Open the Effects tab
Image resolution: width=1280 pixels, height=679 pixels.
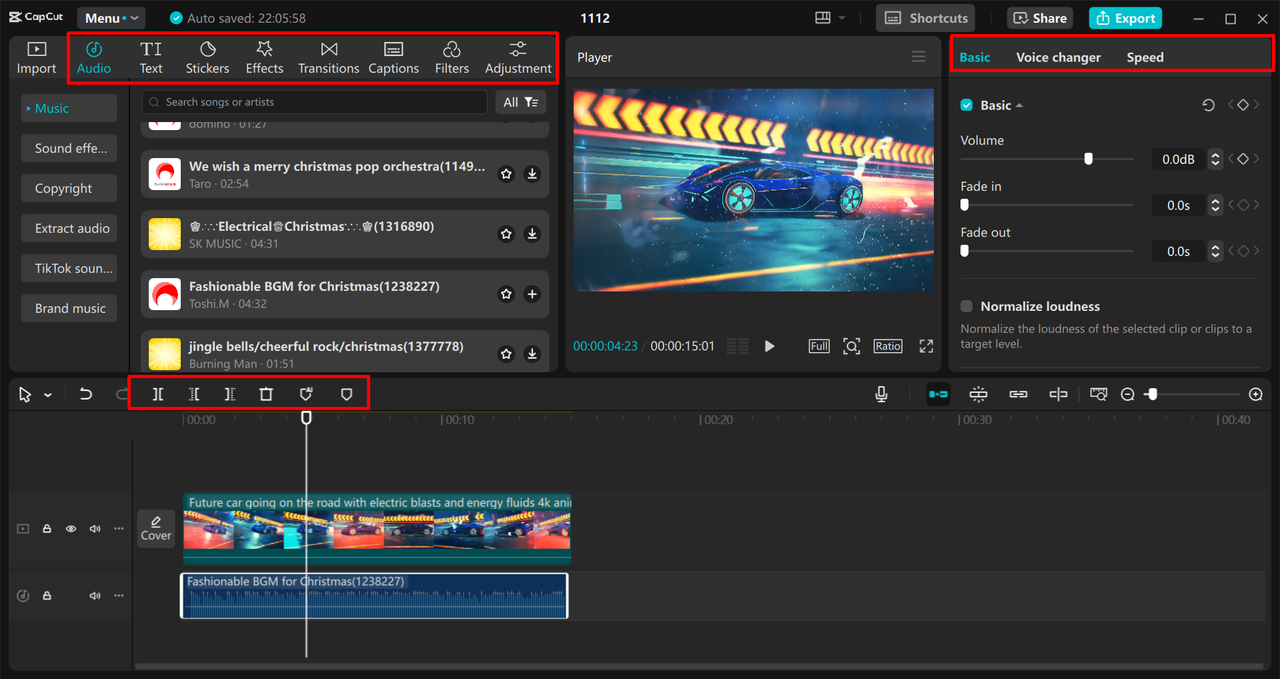click(264, 58)
